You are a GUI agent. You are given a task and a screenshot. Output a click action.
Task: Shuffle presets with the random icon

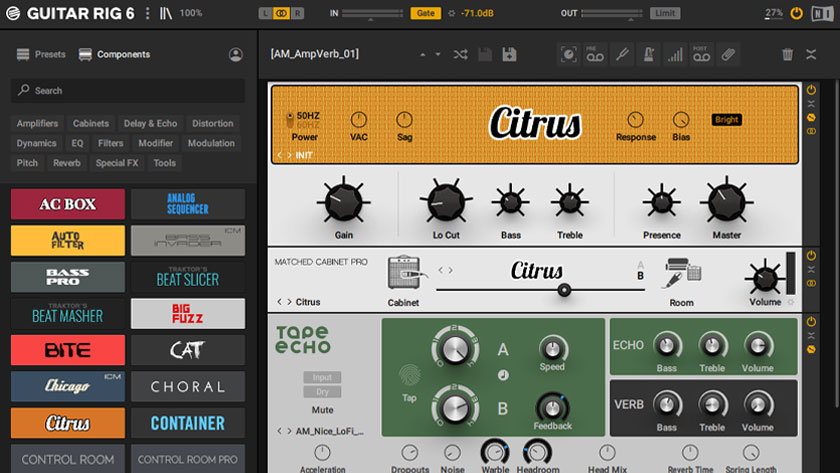coord(460,54)
